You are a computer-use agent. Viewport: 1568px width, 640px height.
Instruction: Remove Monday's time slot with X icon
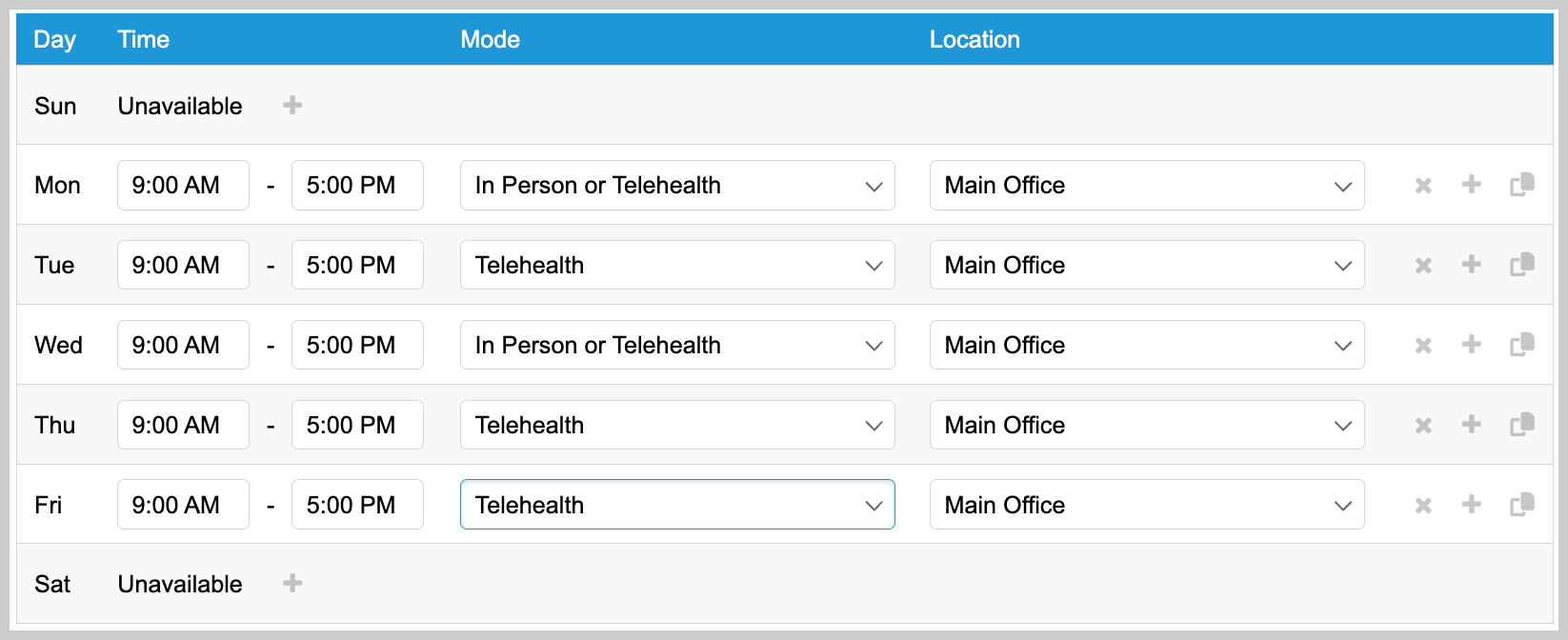click(1423, 186)
